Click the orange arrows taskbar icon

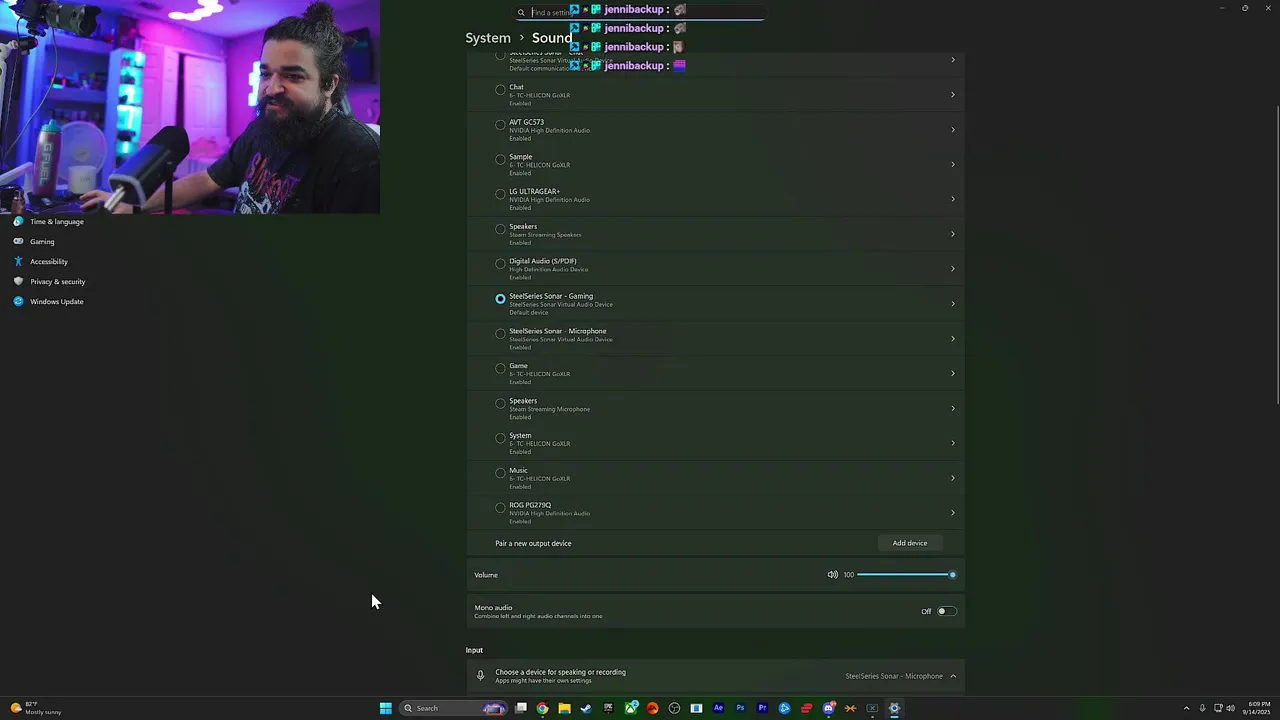point(850,708)
